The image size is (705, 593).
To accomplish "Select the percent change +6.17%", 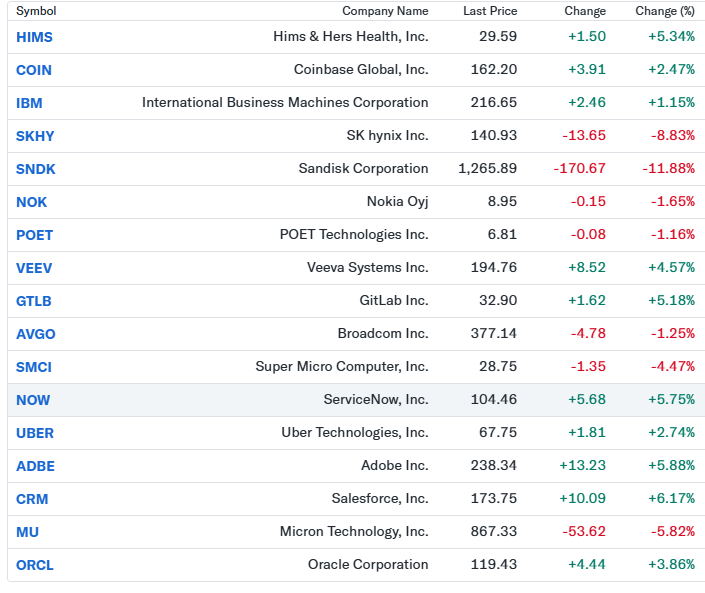I will [671, 498].
